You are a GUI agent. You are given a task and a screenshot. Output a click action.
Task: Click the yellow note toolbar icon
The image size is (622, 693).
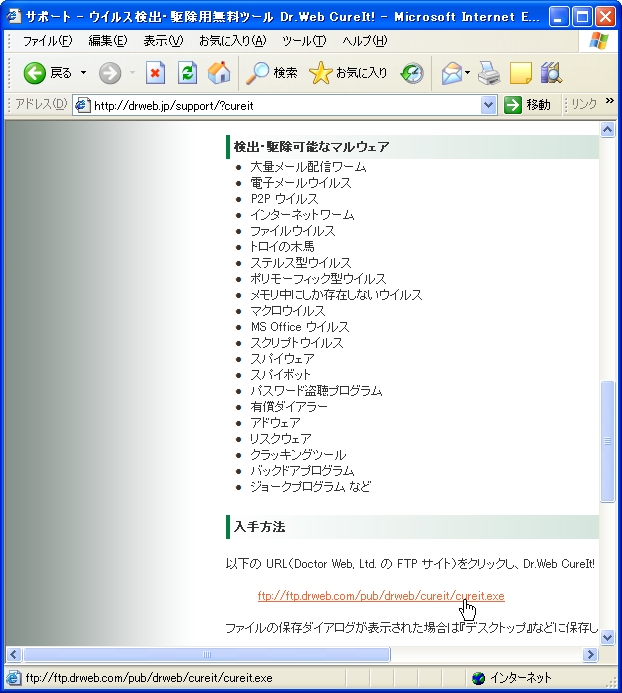point(521,73)
